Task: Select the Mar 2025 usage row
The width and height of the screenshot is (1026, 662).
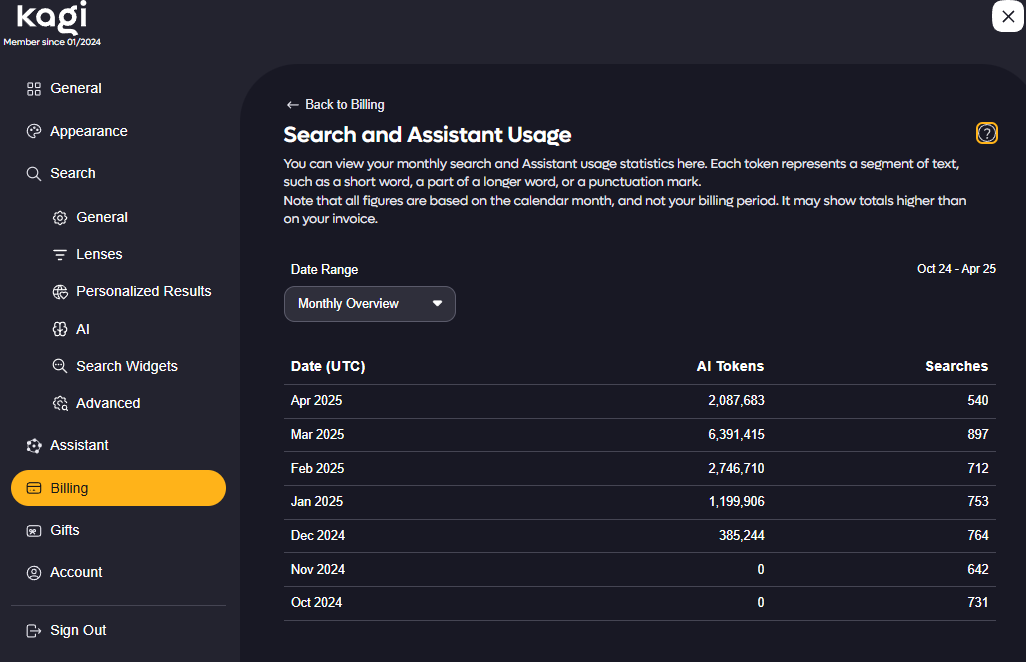Action: [x=639, y=434]
